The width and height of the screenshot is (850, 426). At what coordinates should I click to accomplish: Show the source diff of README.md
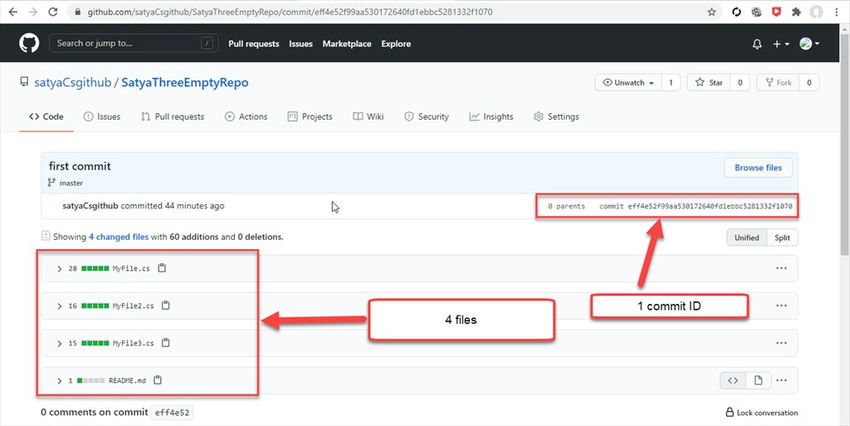pyautogui.click(x=733, y=380)
